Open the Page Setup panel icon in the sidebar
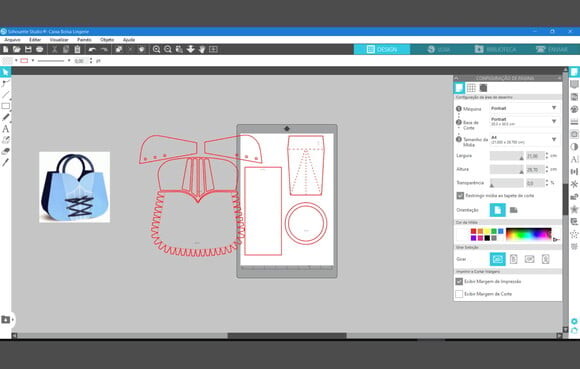This screenshot has height=369, width=580. tap(574, 72)
